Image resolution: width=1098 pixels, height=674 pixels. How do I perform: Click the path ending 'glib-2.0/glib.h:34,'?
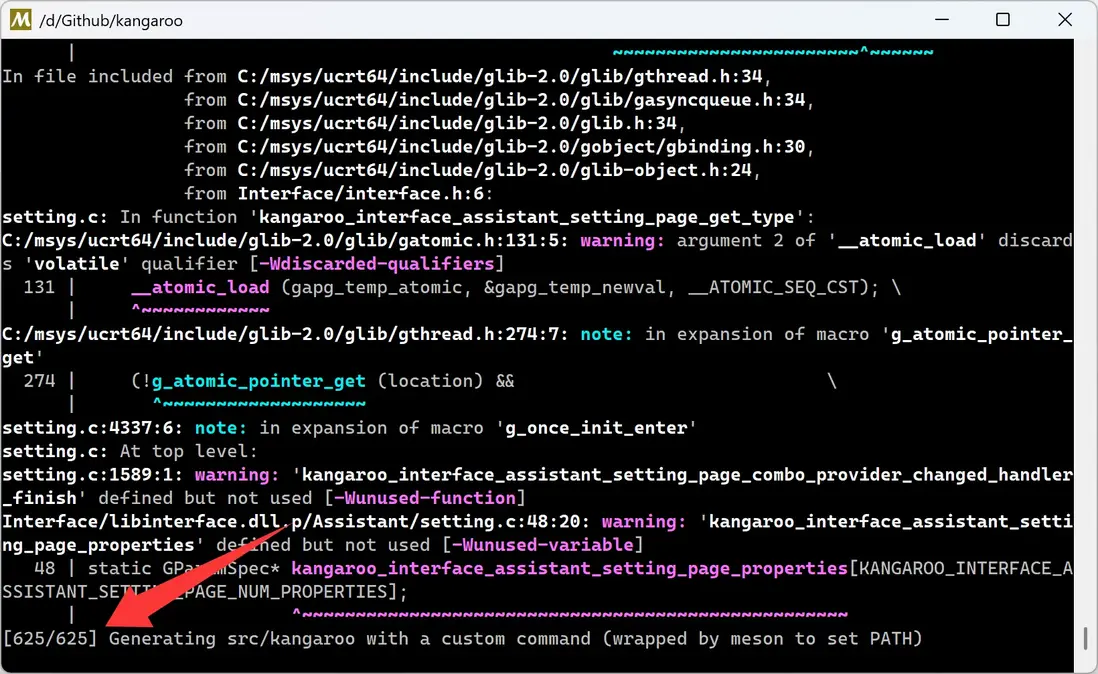461,123
